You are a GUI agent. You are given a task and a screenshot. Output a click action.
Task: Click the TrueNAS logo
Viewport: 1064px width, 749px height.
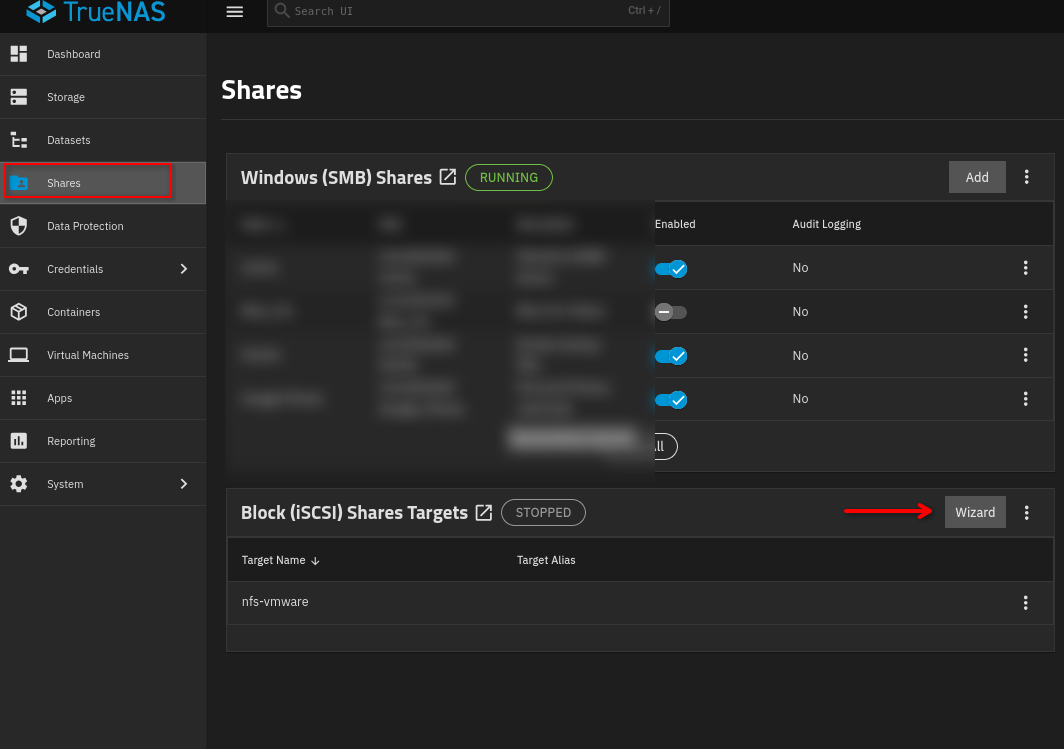coord(96,12)
